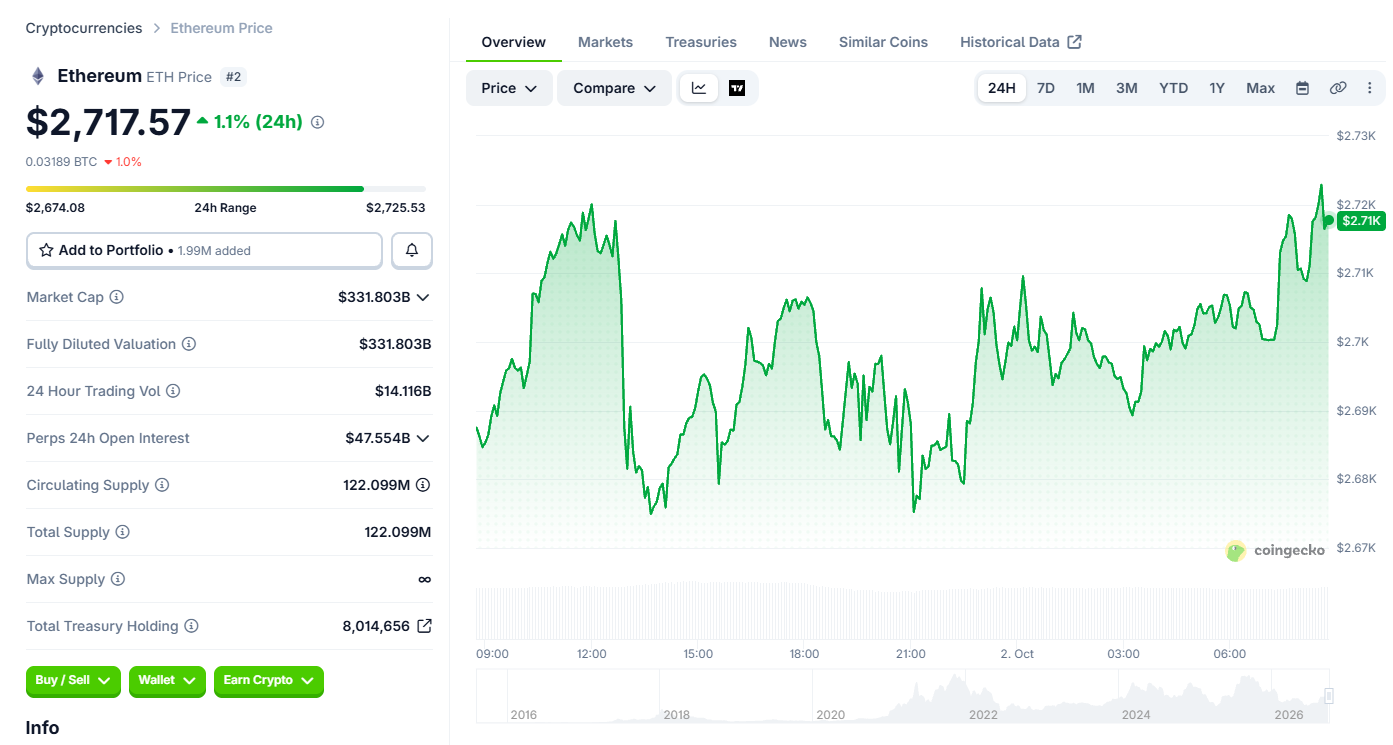The height and width of the screenshot is (745, 1393).
Task: Switch to TradingView chart mode
Action: 737,88
